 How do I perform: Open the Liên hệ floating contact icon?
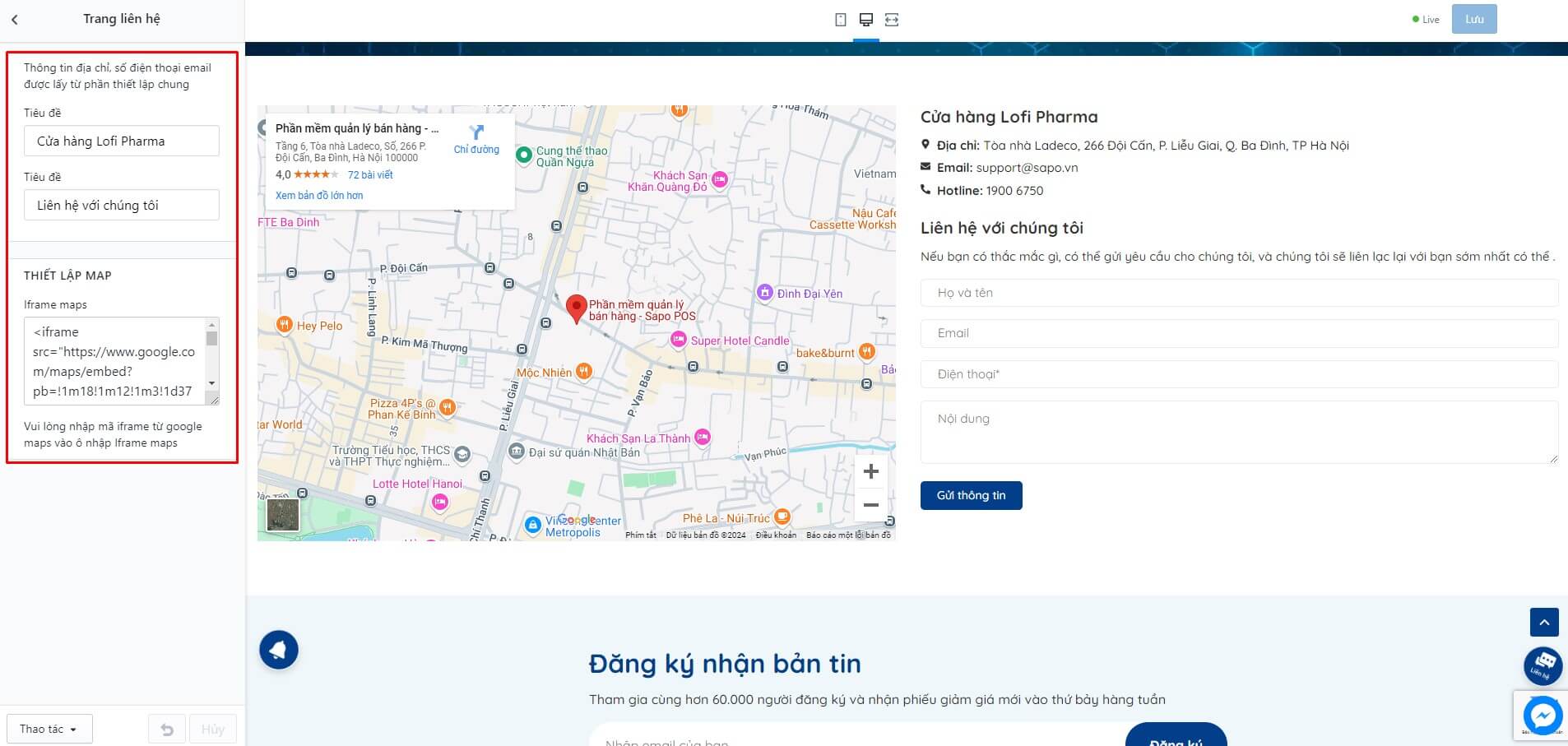1542,666
